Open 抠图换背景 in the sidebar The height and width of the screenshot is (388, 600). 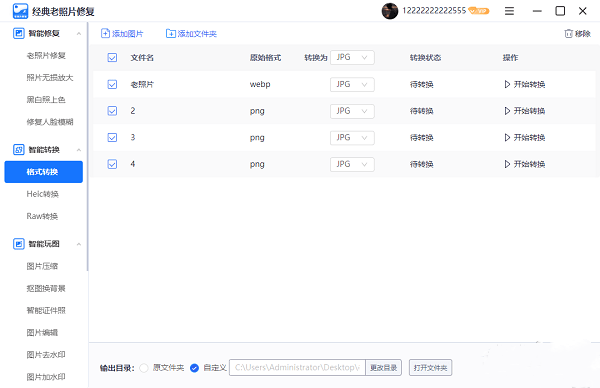point(46,289)
